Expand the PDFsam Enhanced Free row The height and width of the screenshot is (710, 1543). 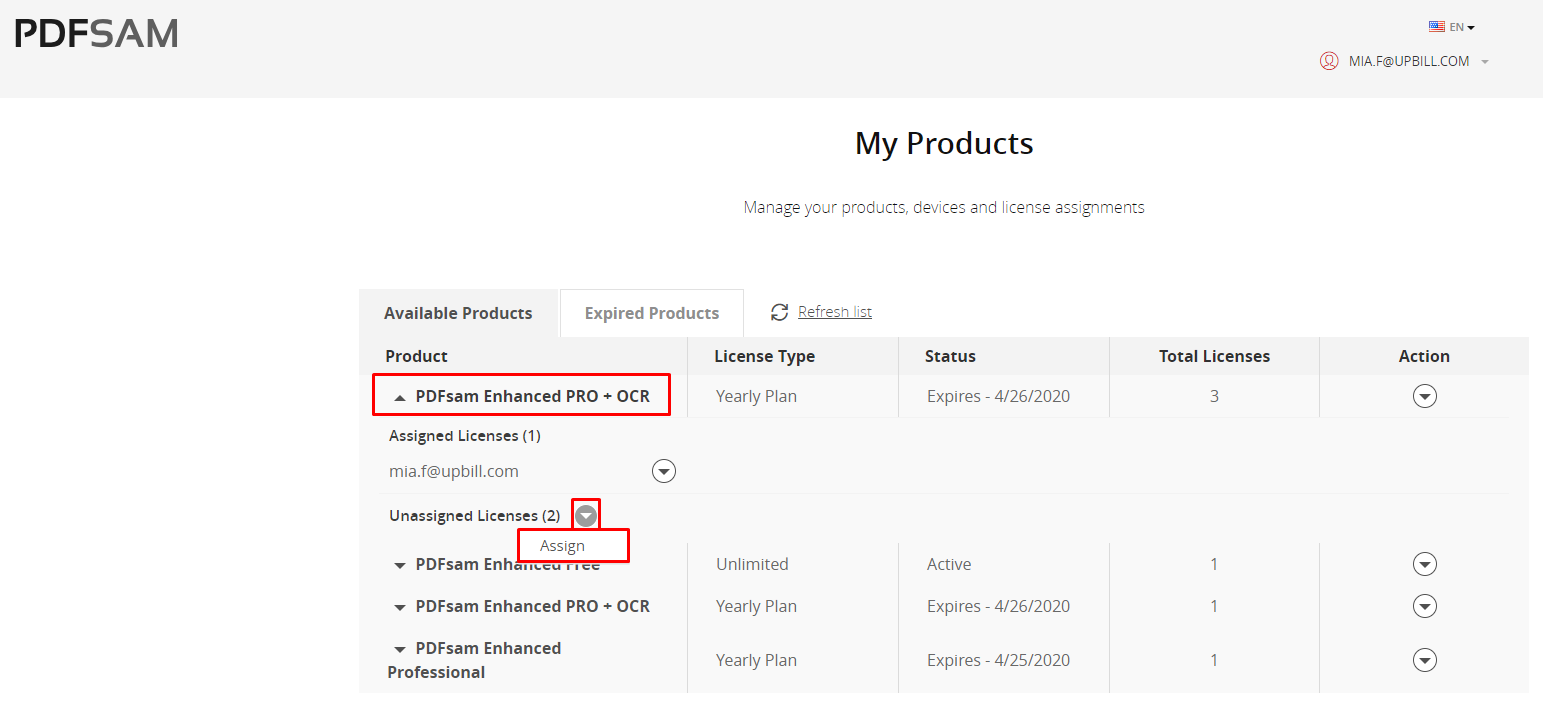pos(400,565)
